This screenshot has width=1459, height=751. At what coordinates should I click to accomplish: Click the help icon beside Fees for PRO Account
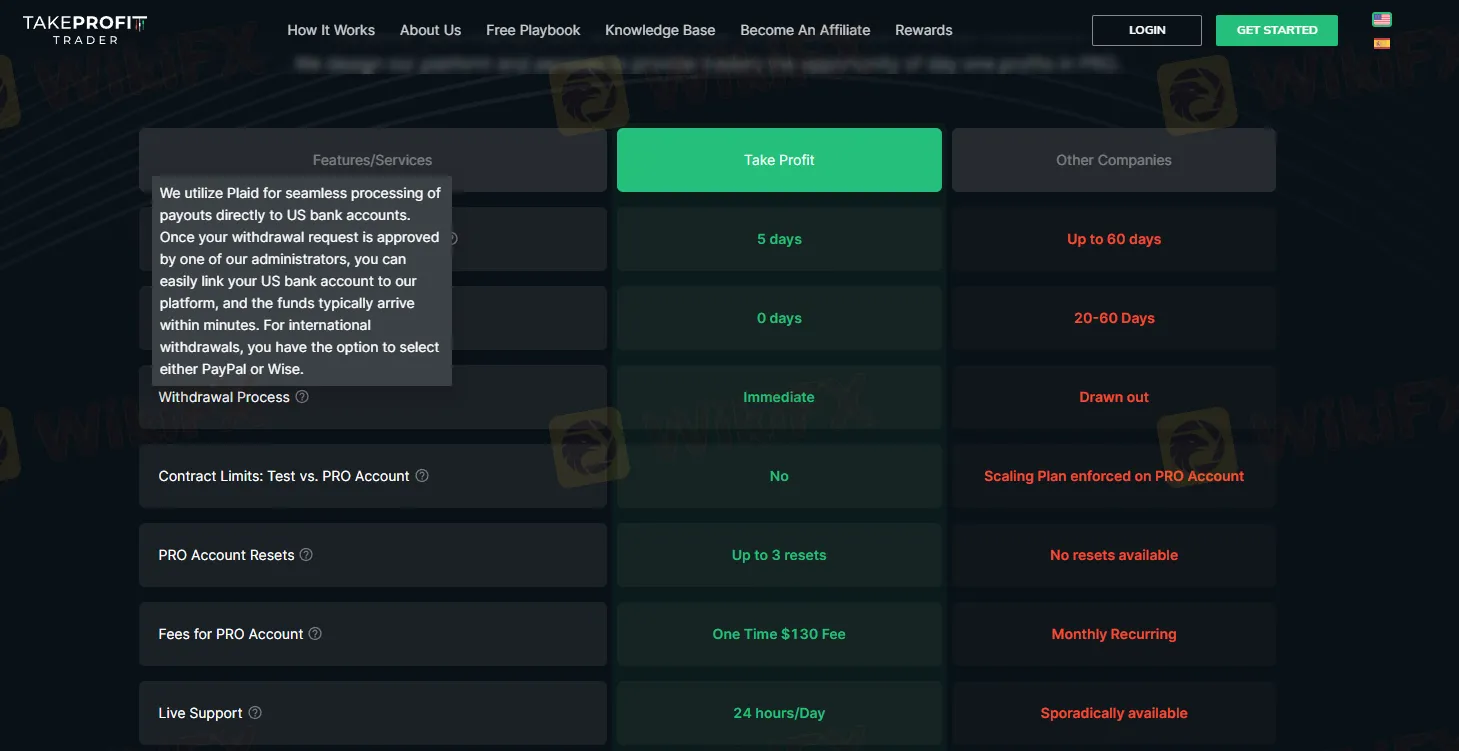(x=315, y=634)
